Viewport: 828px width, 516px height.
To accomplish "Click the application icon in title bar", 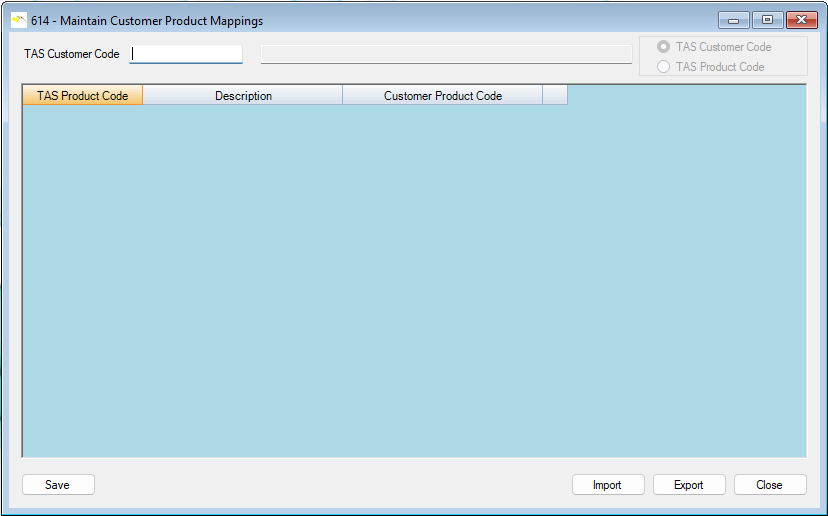I will click(x=18, y=20).
